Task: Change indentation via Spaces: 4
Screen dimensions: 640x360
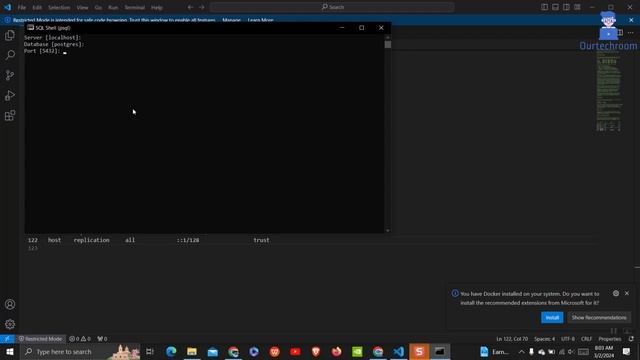Action: tap(544, 339)
